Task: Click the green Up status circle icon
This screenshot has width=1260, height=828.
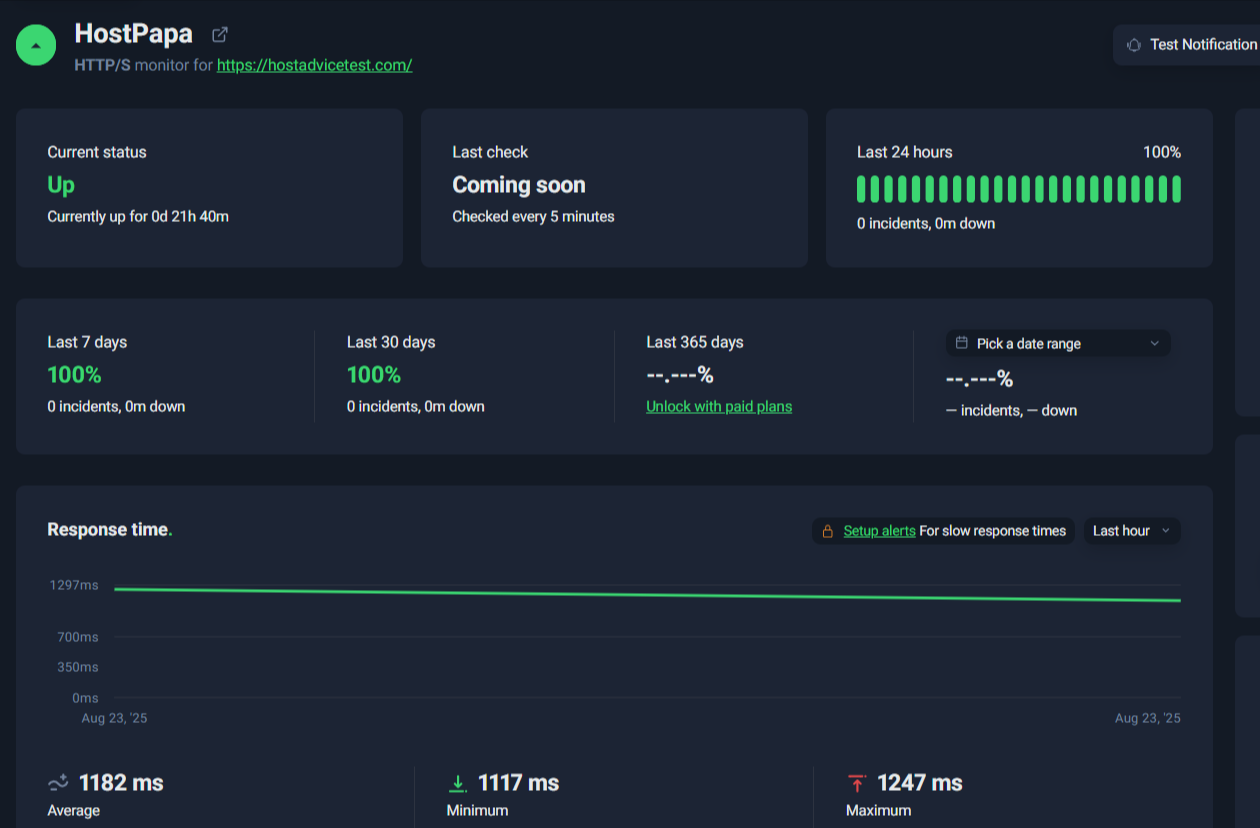Action: (36, 45)
